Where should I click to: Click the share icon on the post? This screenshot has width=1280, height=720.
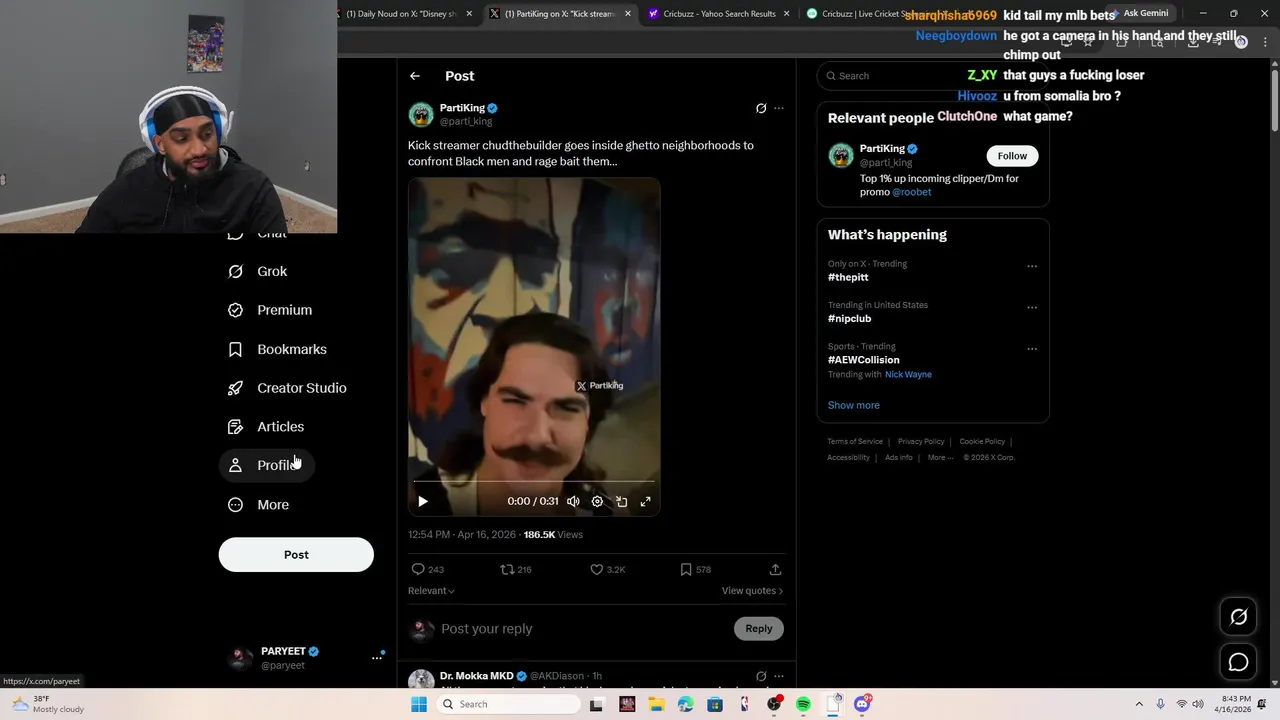[775, 569]
